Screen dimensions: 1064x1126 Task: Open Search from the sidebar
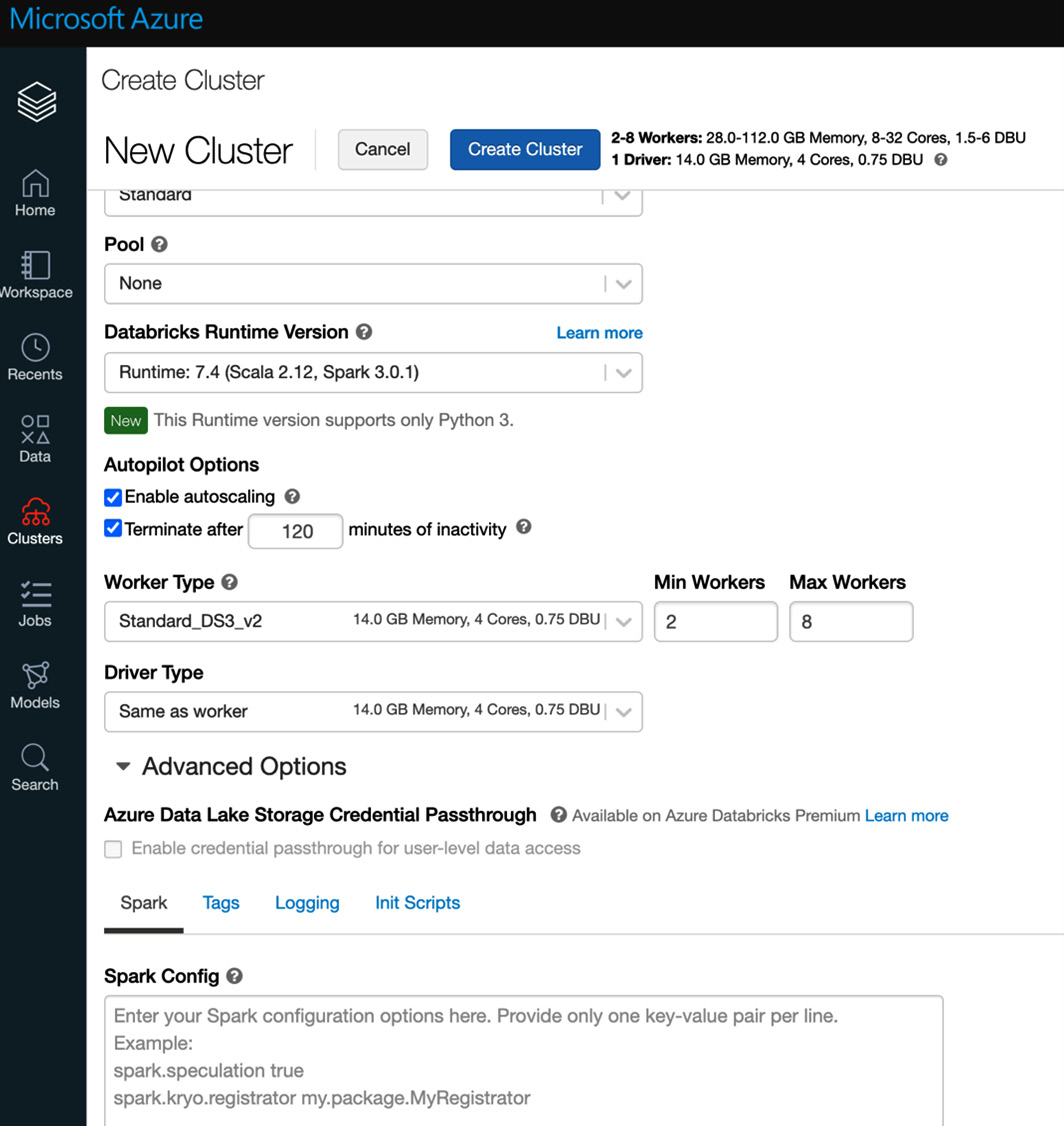click(x=35, y=768)
